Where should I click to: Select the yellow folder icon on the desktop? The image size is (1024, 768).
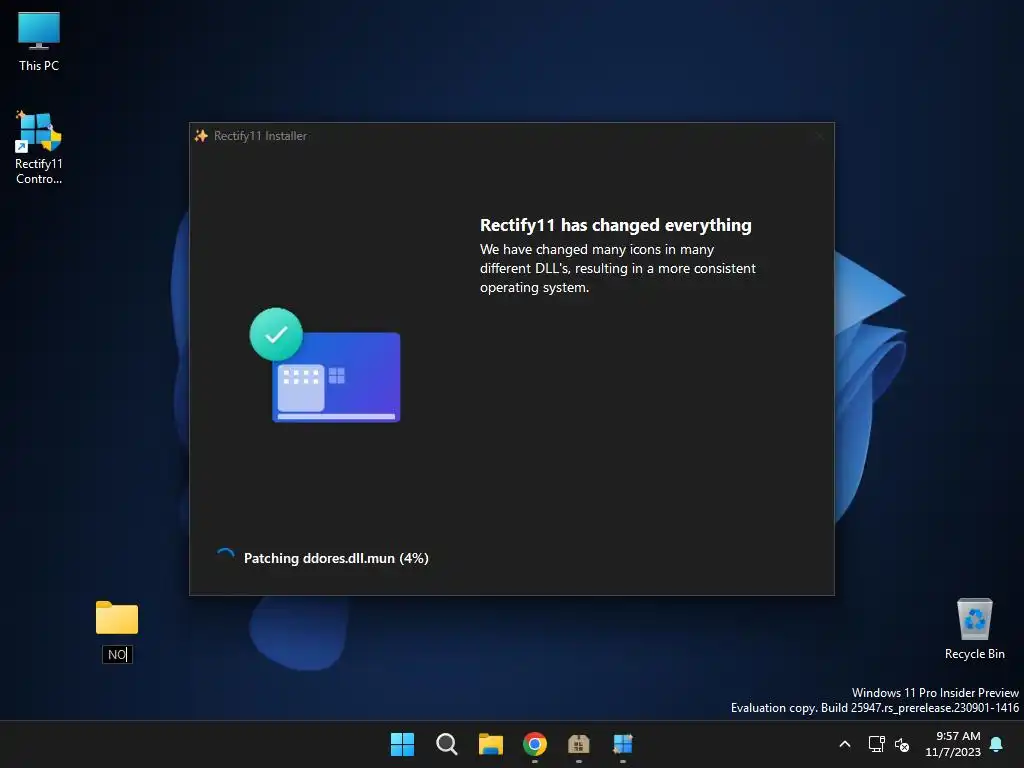[x=117, y=617]
